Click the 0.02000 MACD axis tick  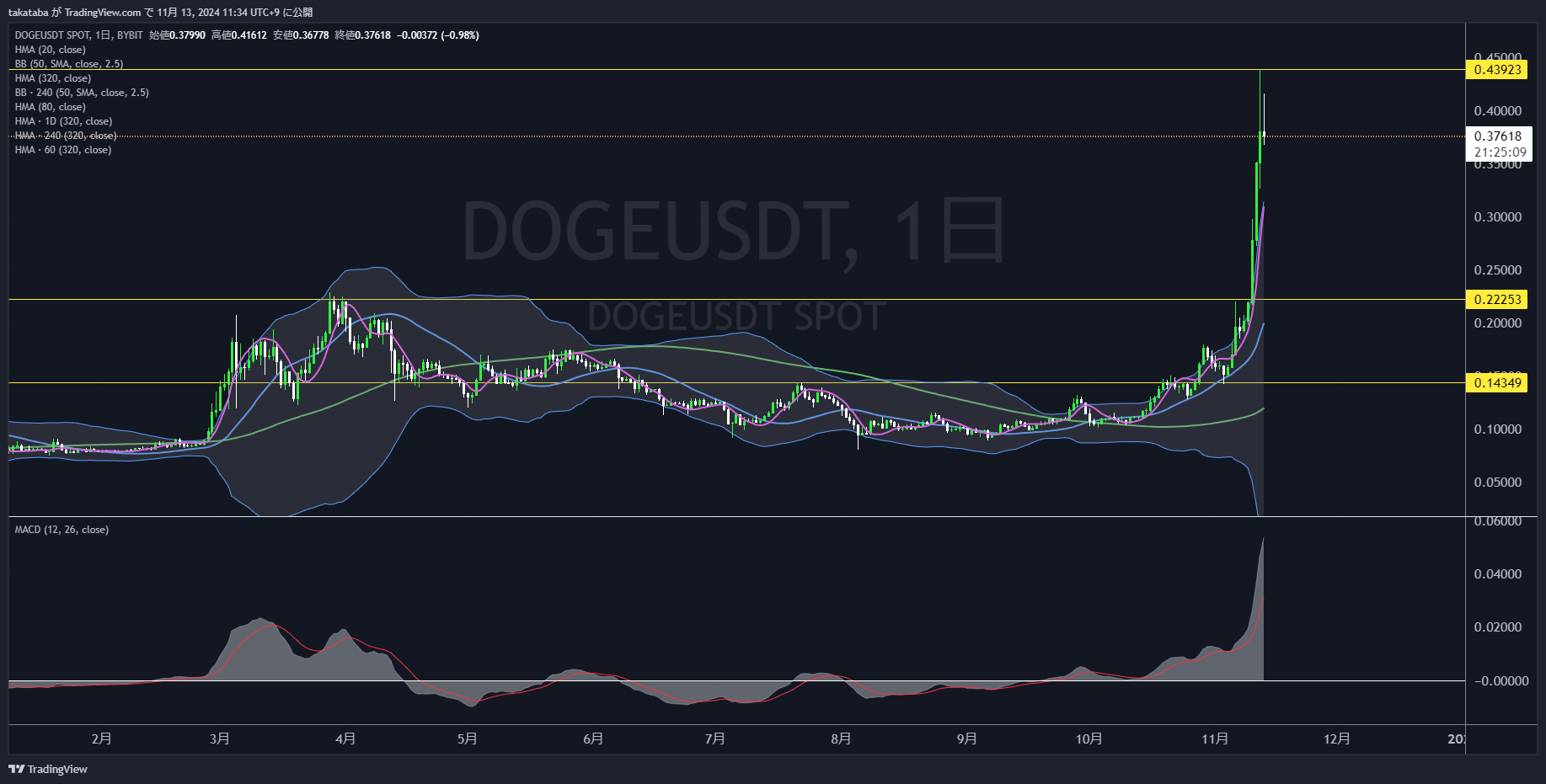pyautogui.click(x=1498, y=627)
